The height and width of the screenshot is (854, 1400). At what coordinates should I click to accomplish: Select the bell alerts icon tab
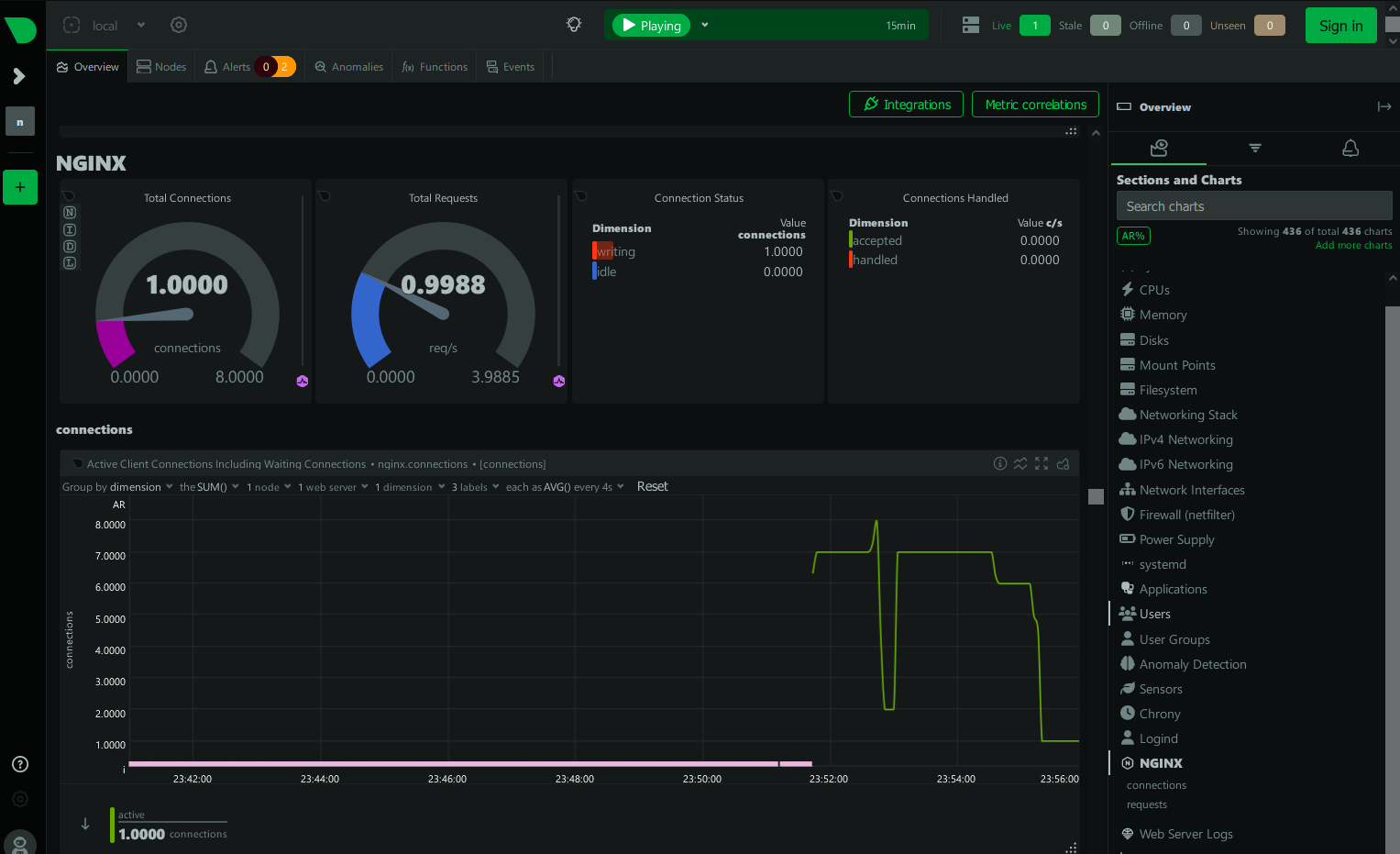pyautogui.click(x=1350, y=148)
